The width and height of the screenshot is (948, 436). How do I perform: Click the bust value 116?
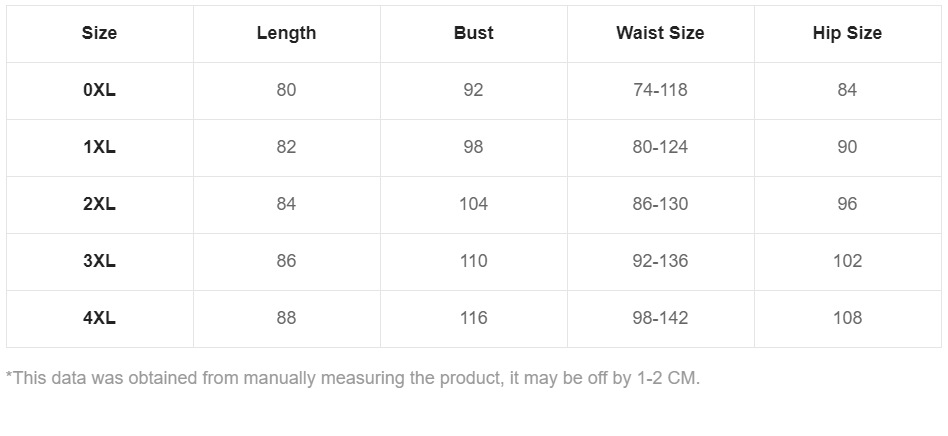473,318
